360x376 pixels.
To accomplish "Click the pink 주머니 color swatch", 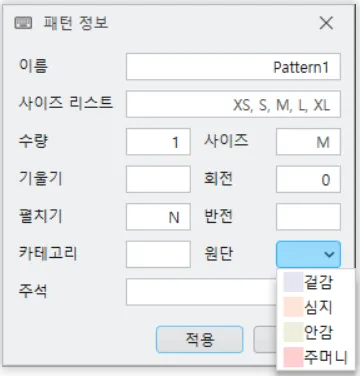I will [x=293, y=357].
